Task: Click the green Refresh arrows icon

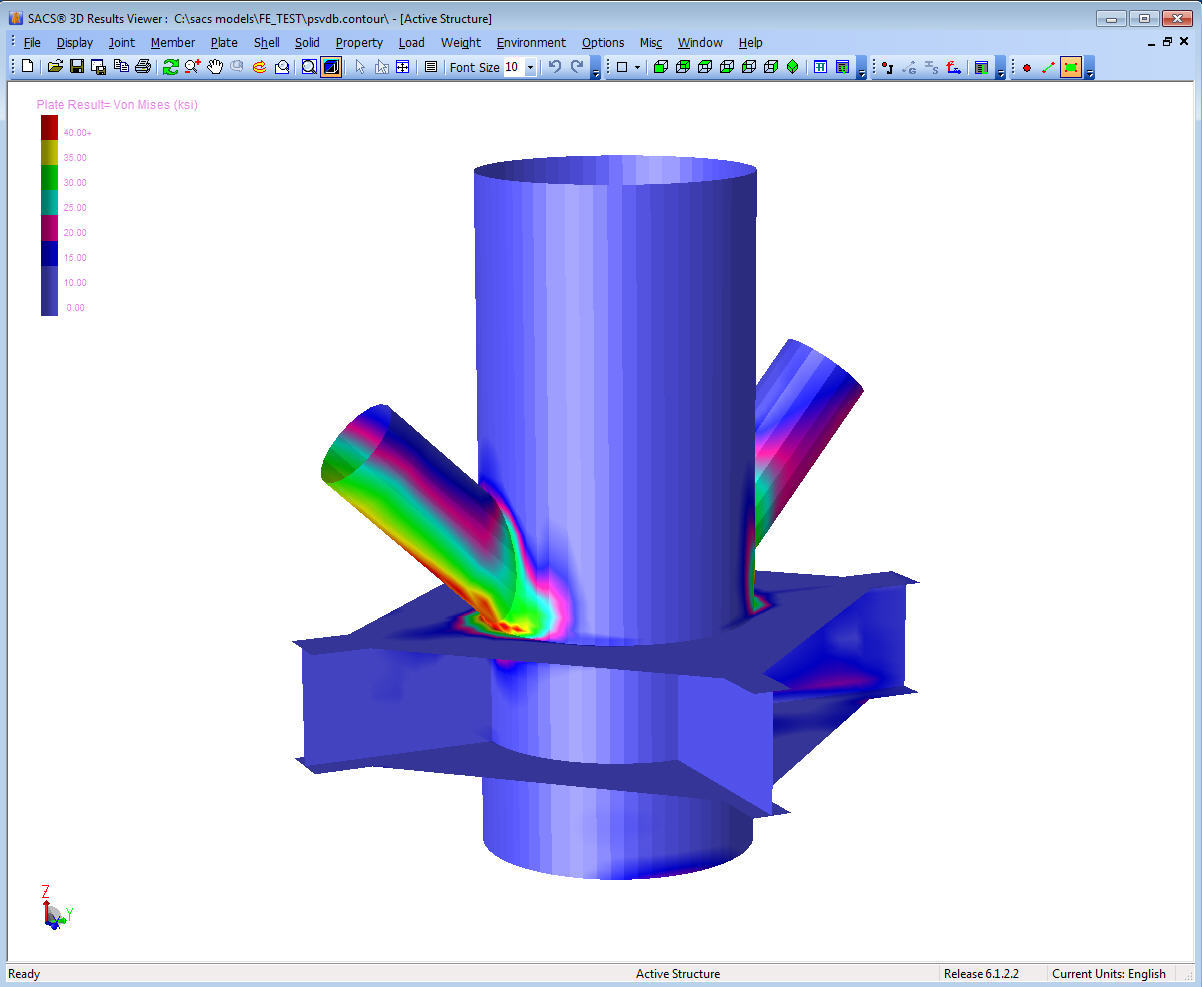Action: tap(171, 67)
